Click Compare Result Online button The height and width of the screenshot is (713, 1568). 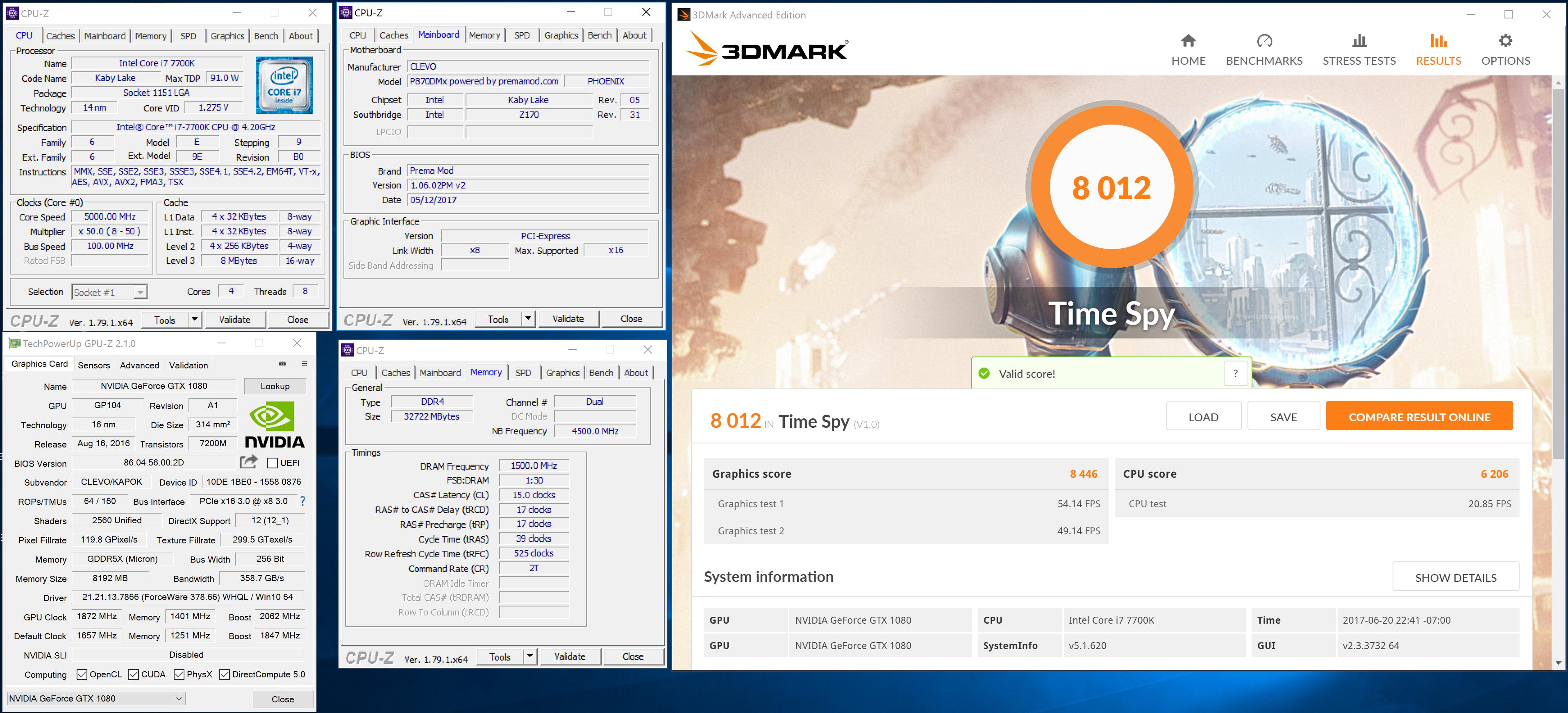(x=1419, y=417)
